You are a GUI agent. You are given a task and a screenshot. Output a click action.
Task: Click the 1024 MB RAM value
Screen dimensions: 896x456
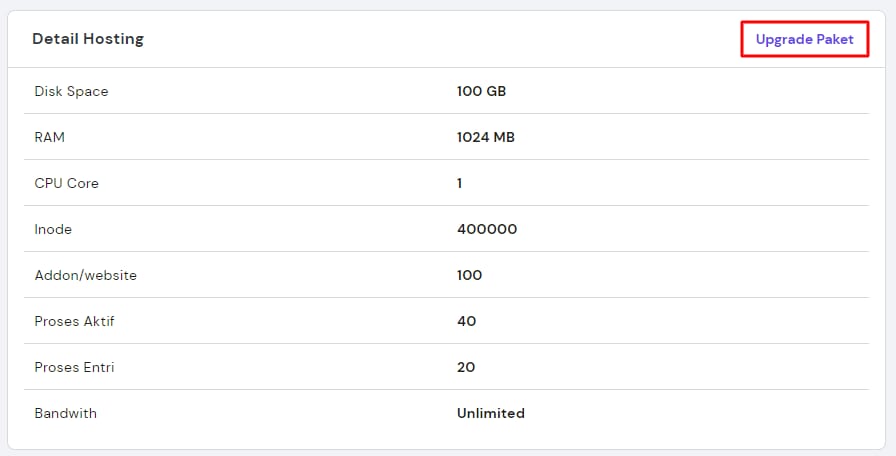485,137
